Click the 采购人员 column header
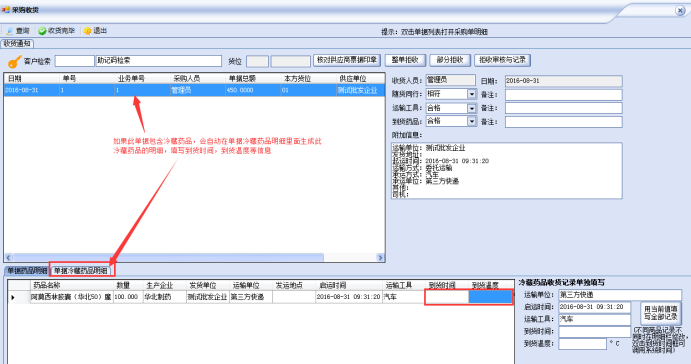 pos(198,78)
